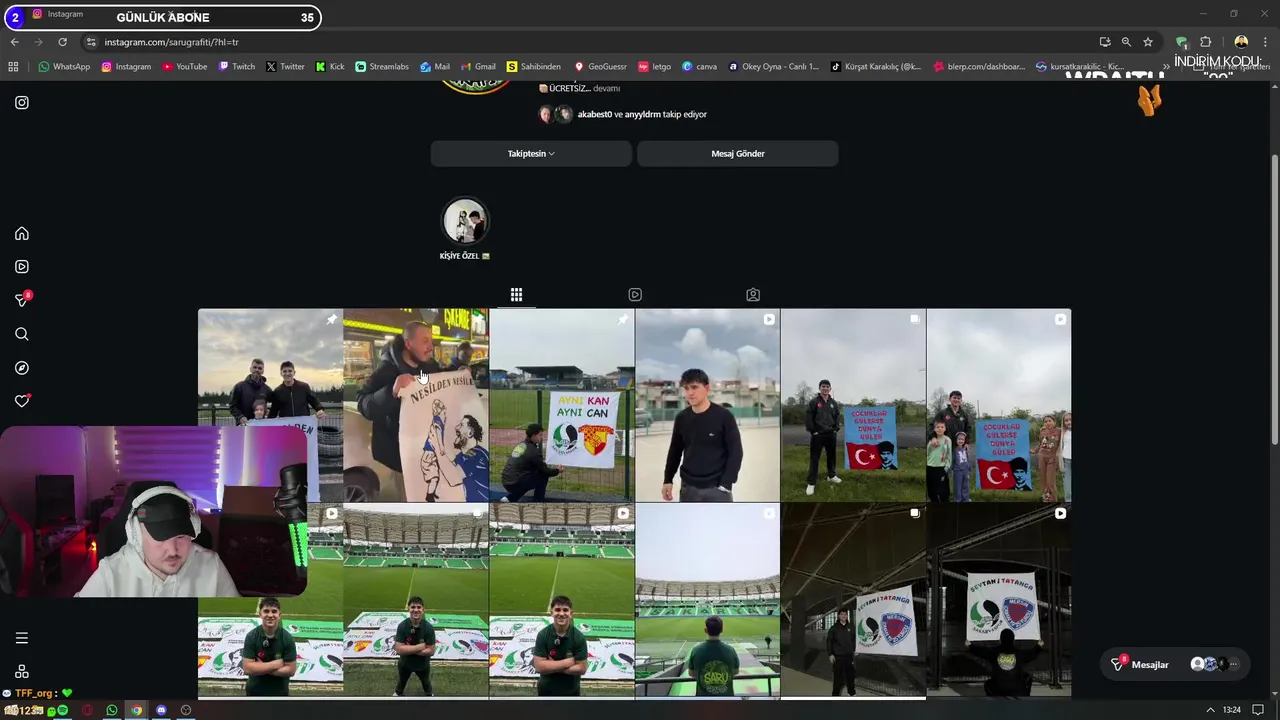The height and width of the screenshot is (720, 1280).
Task: Open anyyldrm follower link
Action: click(x=643, y=114)
